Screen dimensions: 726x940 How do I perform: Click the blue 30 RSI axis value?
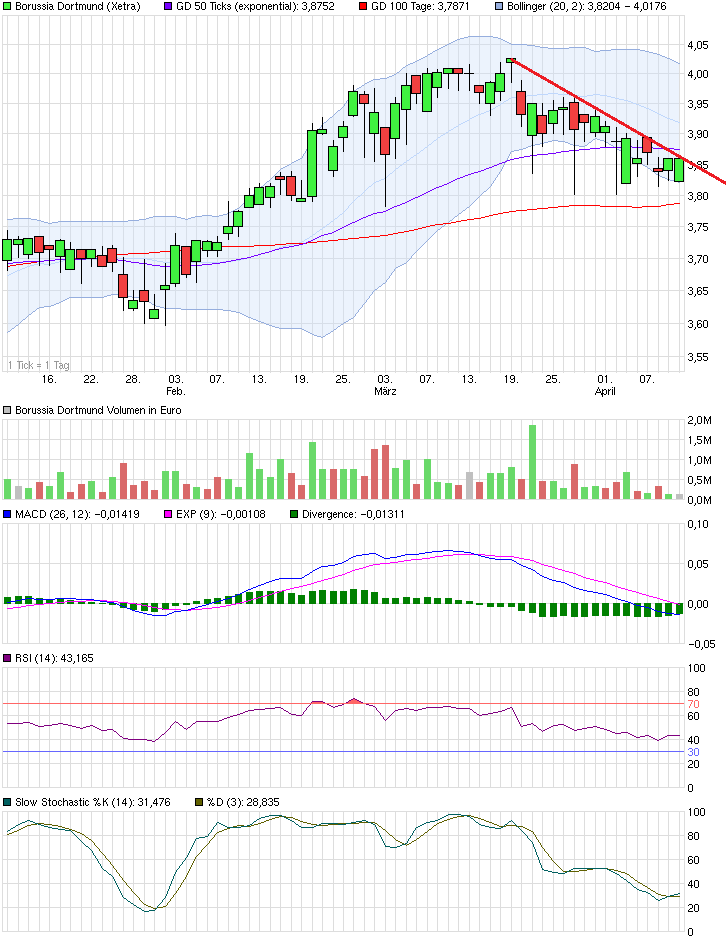tap(693, 752)
